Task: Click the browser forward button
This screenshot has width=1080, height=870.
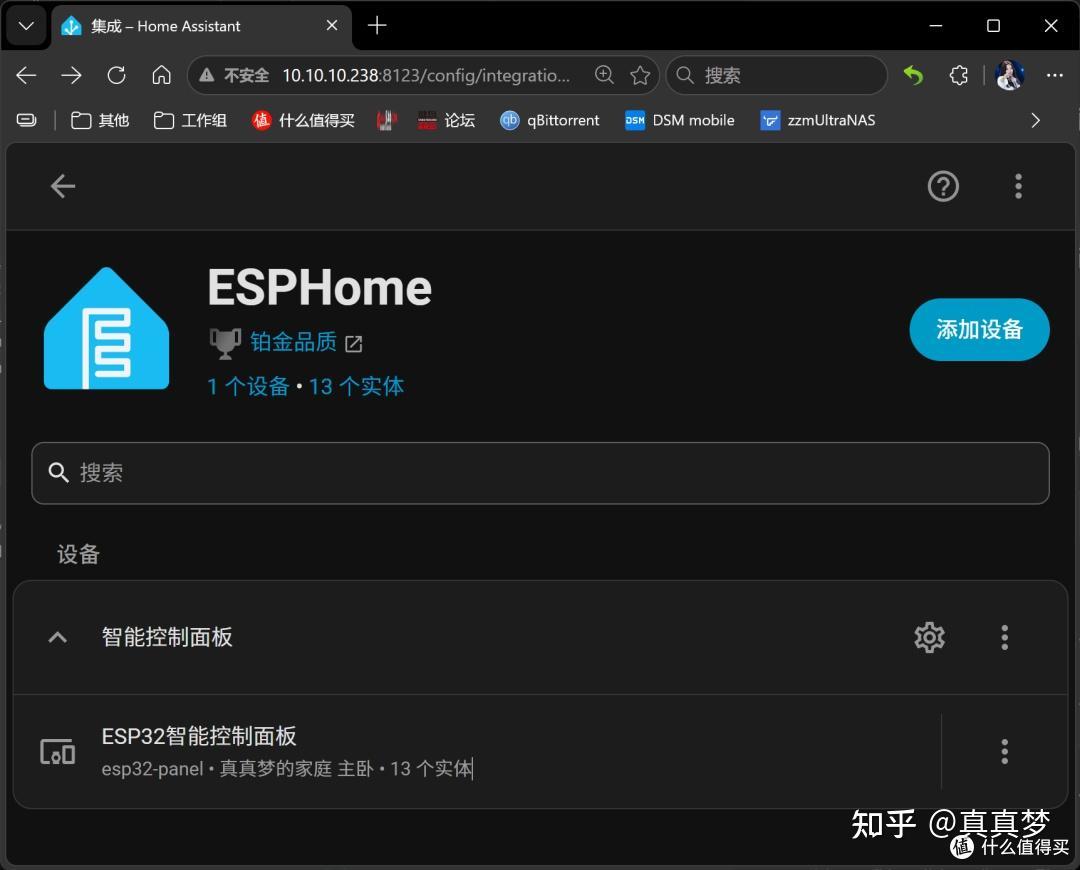Action: tap(72, 75)
